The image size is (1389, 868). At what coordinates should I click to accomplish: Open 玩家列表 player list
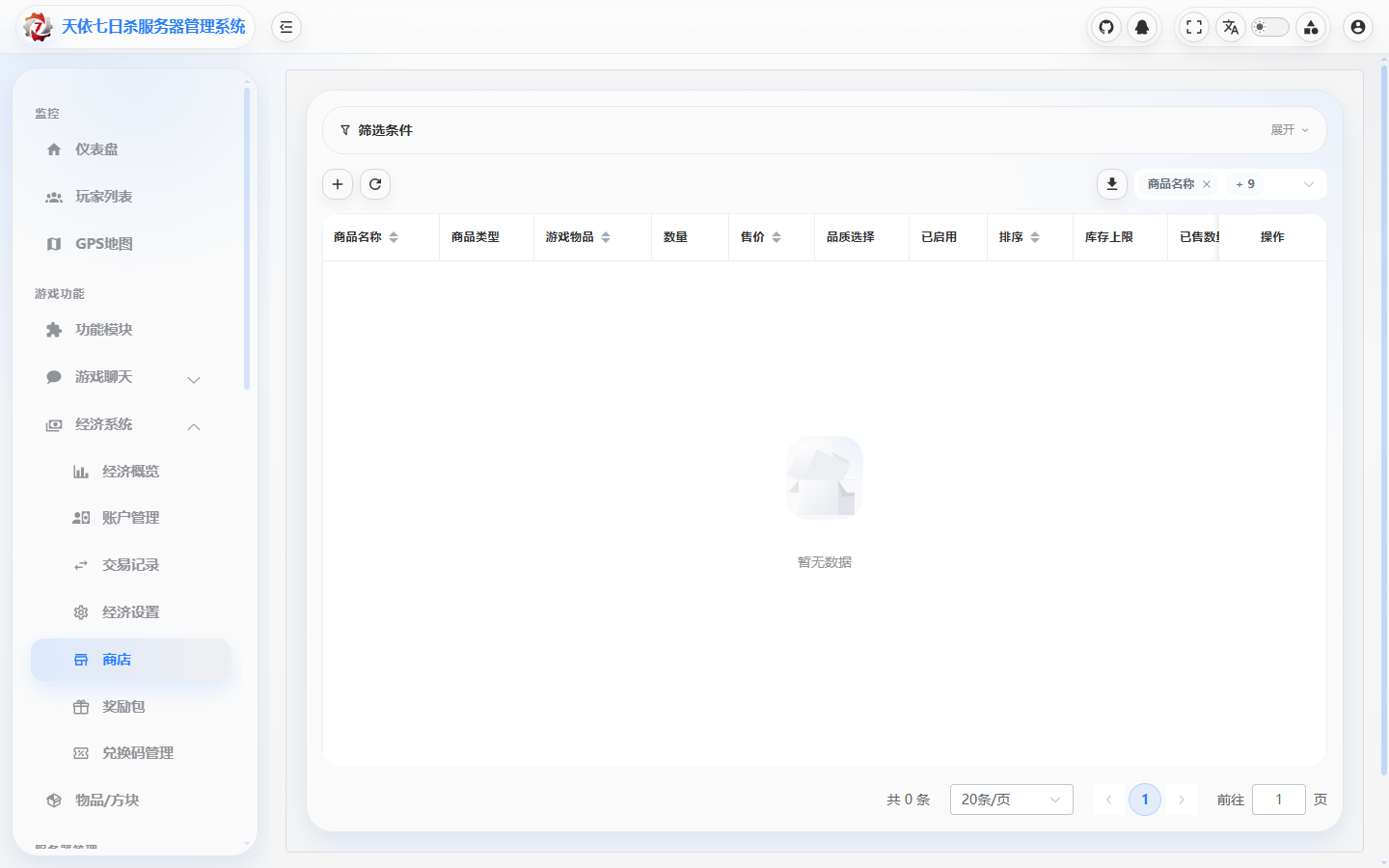point(131,197)
